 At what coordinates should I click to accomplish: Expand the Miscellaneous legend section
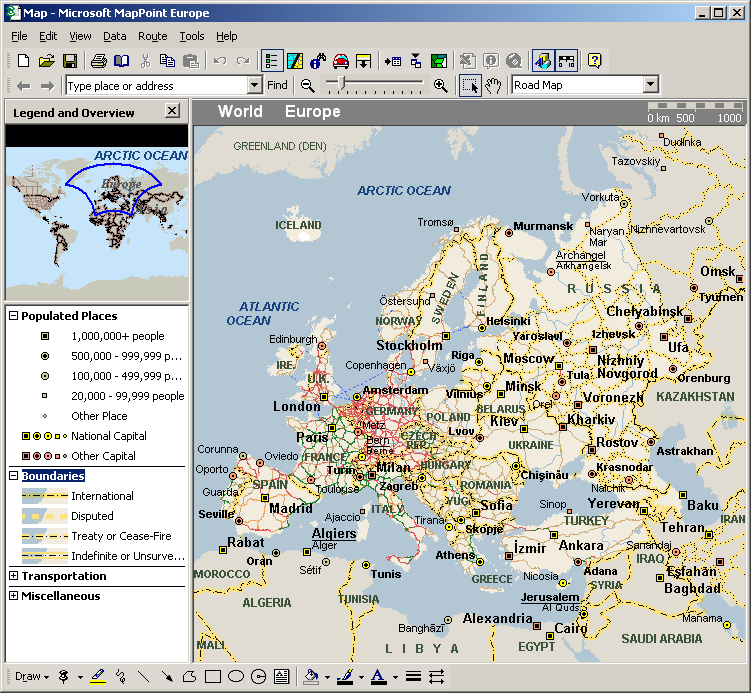13,596
